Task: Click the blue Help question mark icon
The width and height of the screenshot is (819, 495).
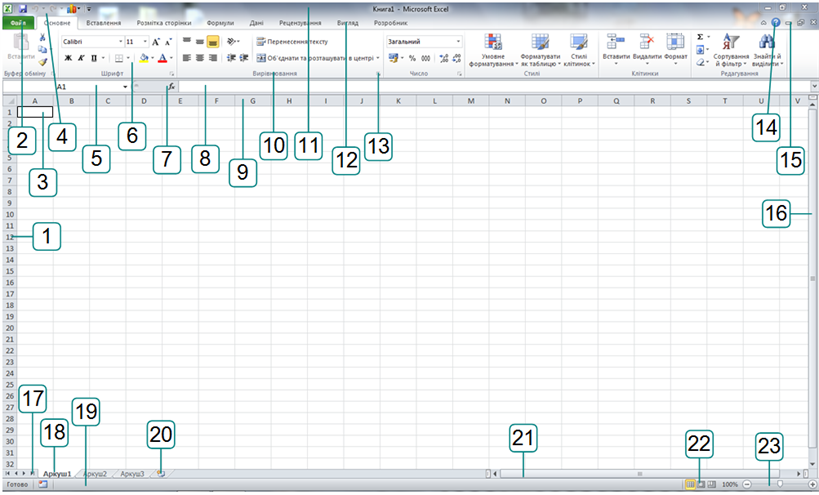Action: [x=775, y=21]
